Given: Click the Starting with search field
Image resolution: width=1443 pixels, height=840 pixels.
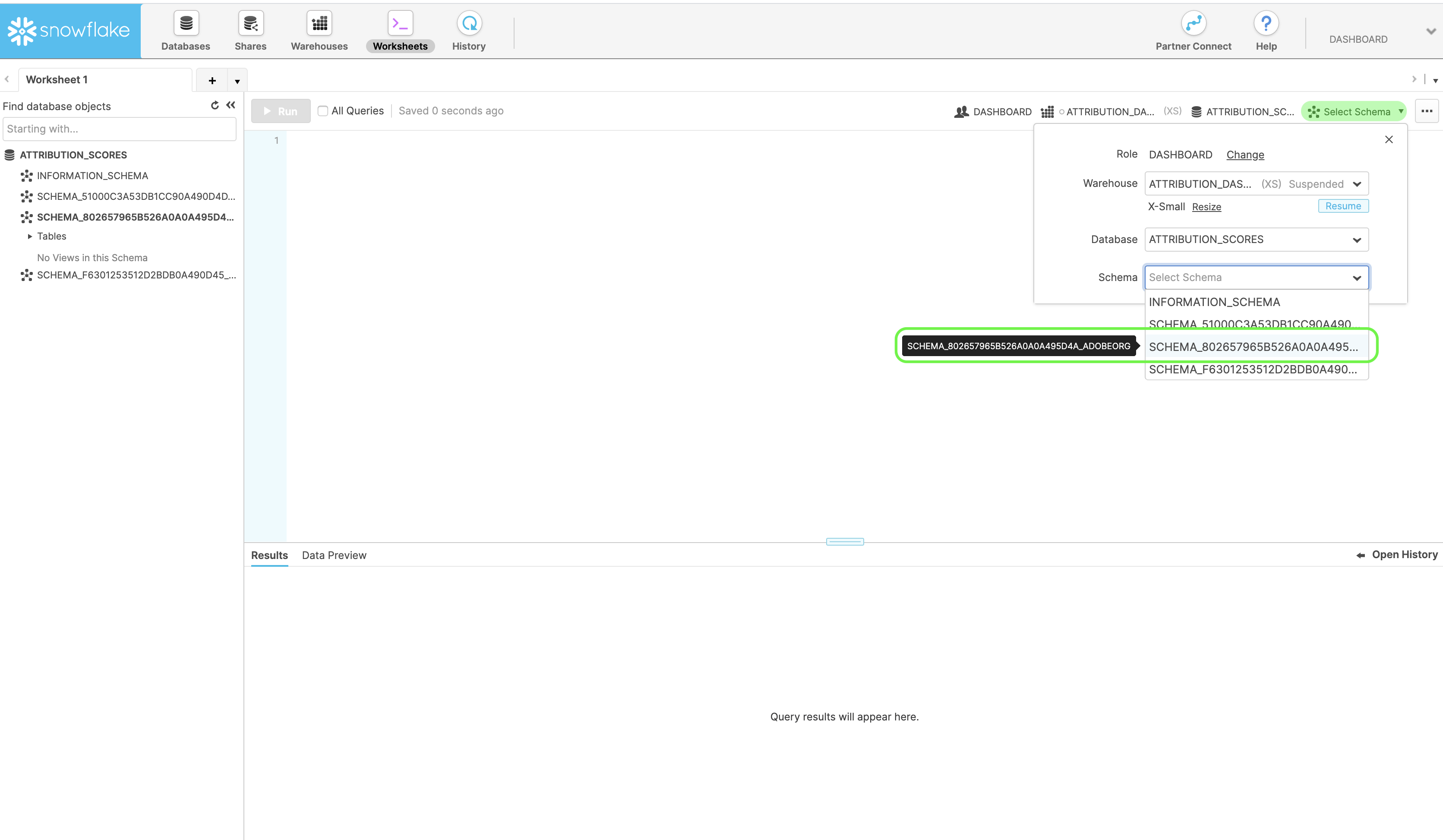Looking at the screenshot, I should (x=119, y=129).
